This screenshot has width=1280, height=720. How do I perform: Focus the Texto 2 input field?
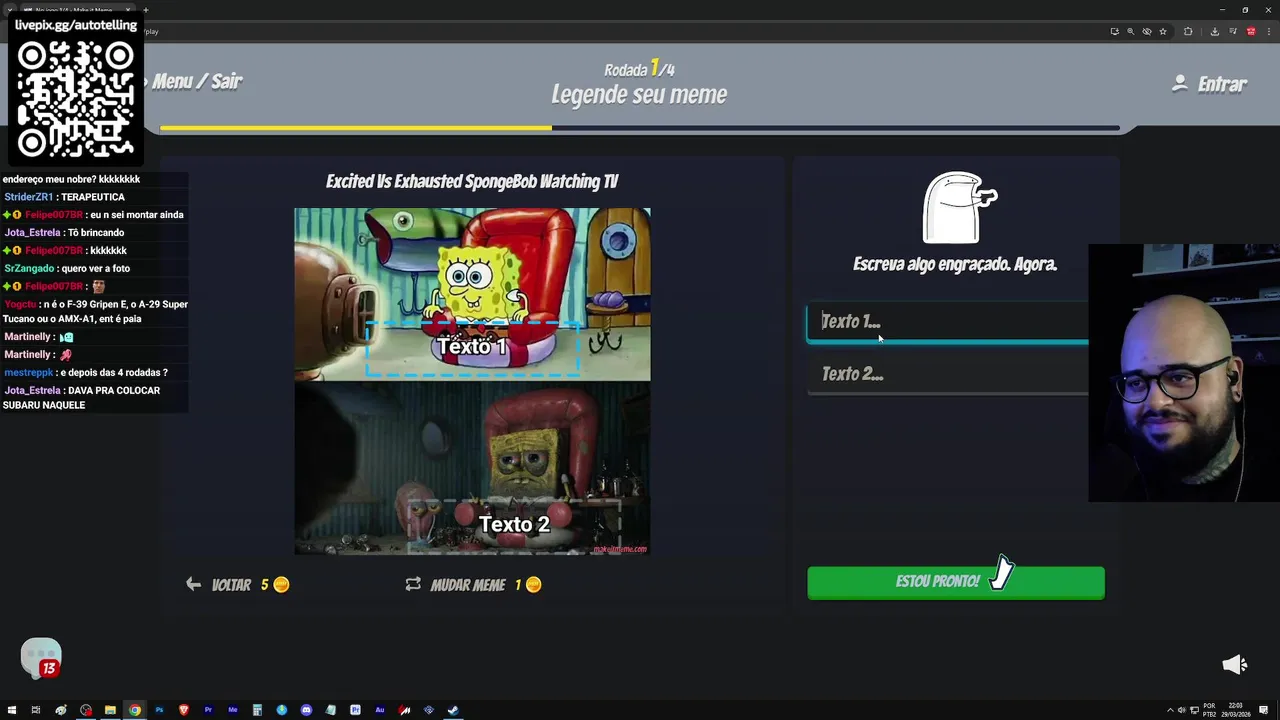tap(947, 374)
